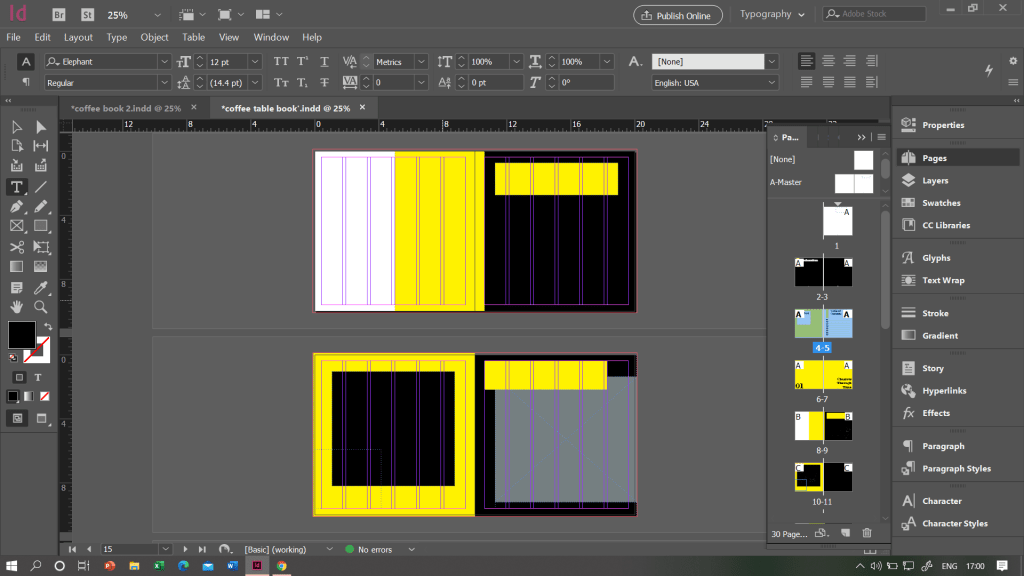The width and height of the screenshot is (1024, 576).
Task: Delete selected pages with trash icon
Action: (867, 534)
